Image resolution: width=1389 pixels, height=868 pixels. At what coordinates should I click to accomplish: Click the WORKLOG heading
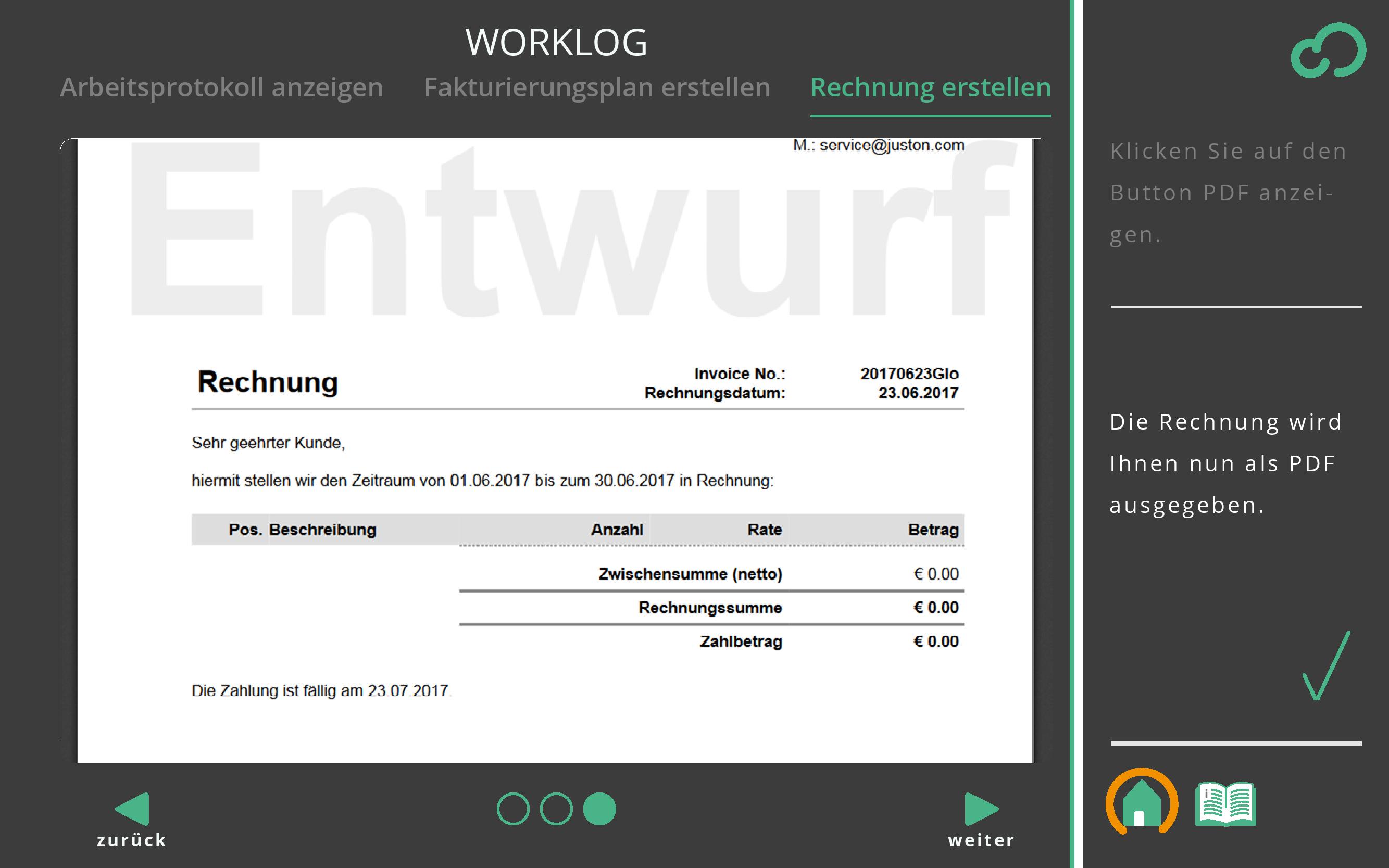click(x=556, y=43)
